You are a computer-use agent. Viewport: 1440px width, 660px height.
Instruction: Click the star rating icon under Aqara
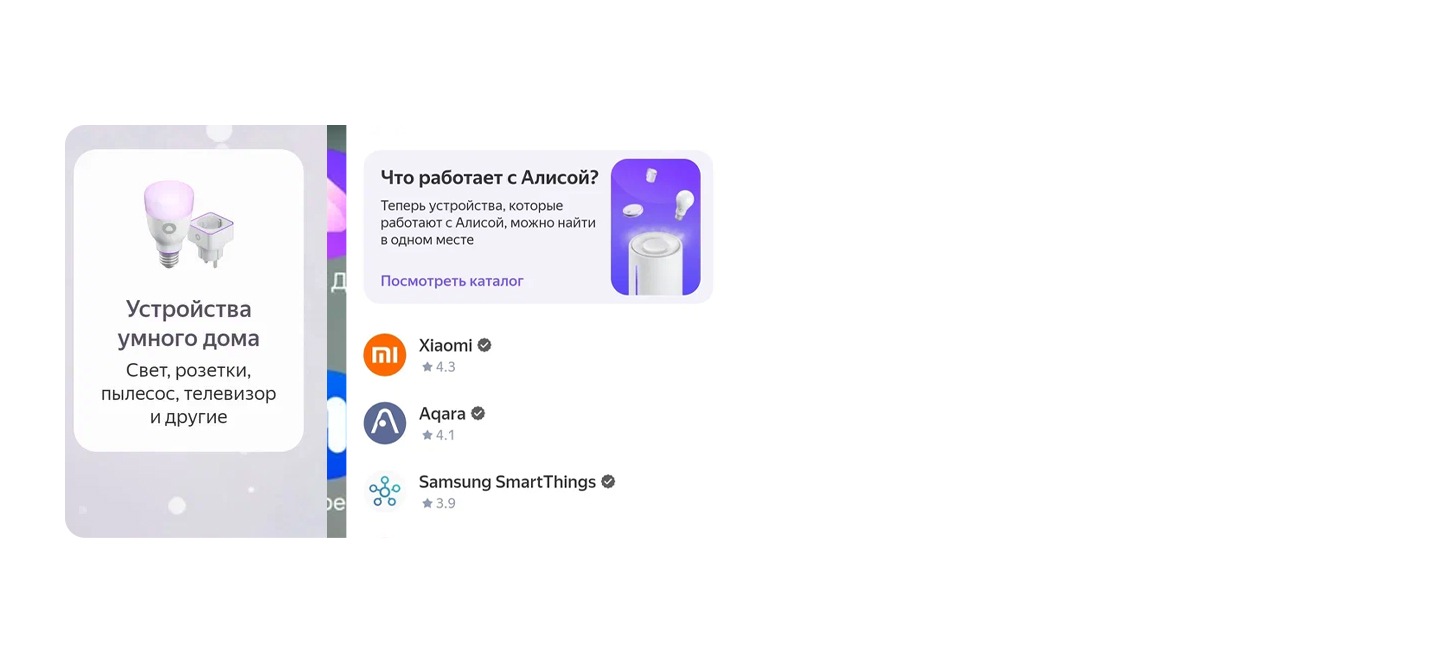point(427,435)
